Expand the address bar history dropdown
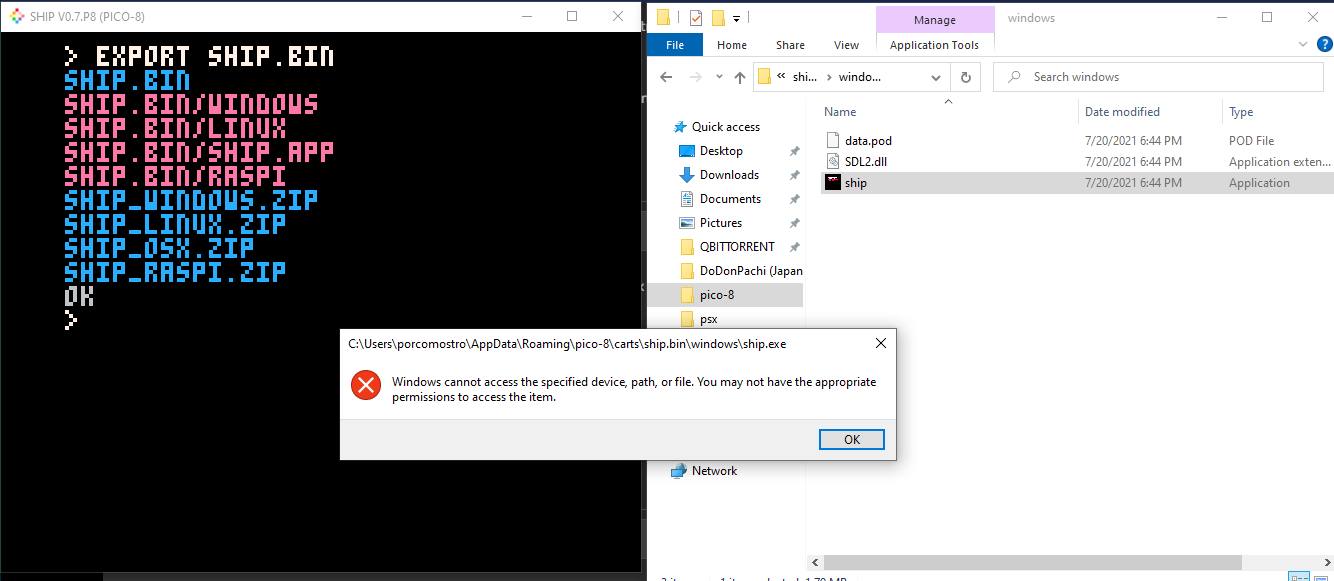1334x581 pixels. [x=936, y=77]
